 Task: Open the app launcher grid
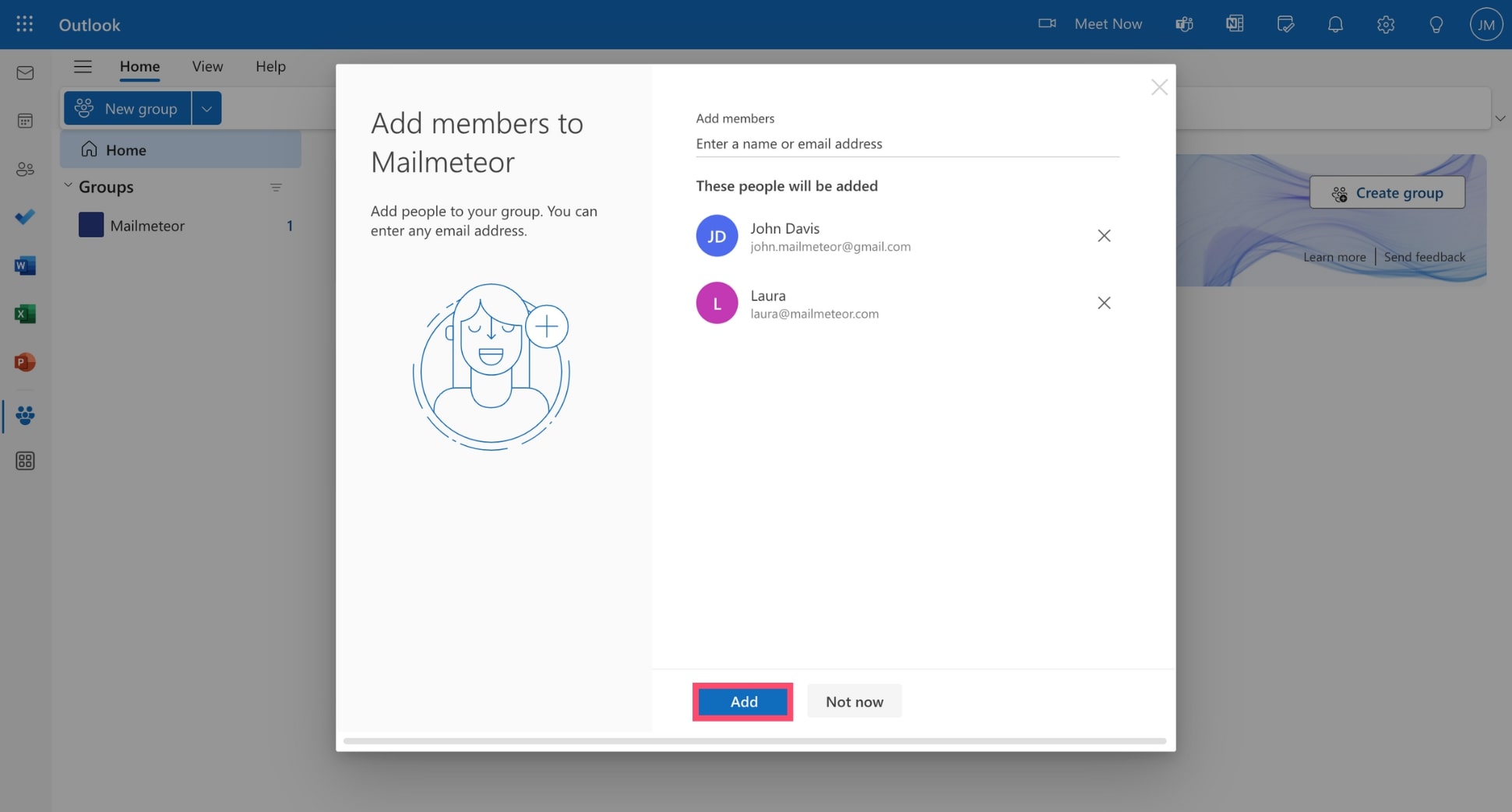point(25,24)
